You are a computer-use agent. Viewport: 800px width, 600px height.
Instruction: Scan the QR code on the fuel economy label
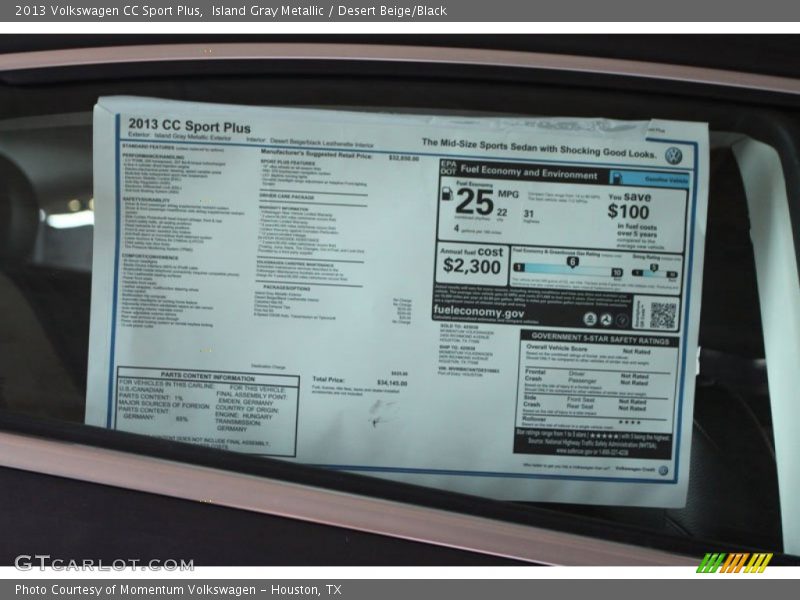pos(660,315)
